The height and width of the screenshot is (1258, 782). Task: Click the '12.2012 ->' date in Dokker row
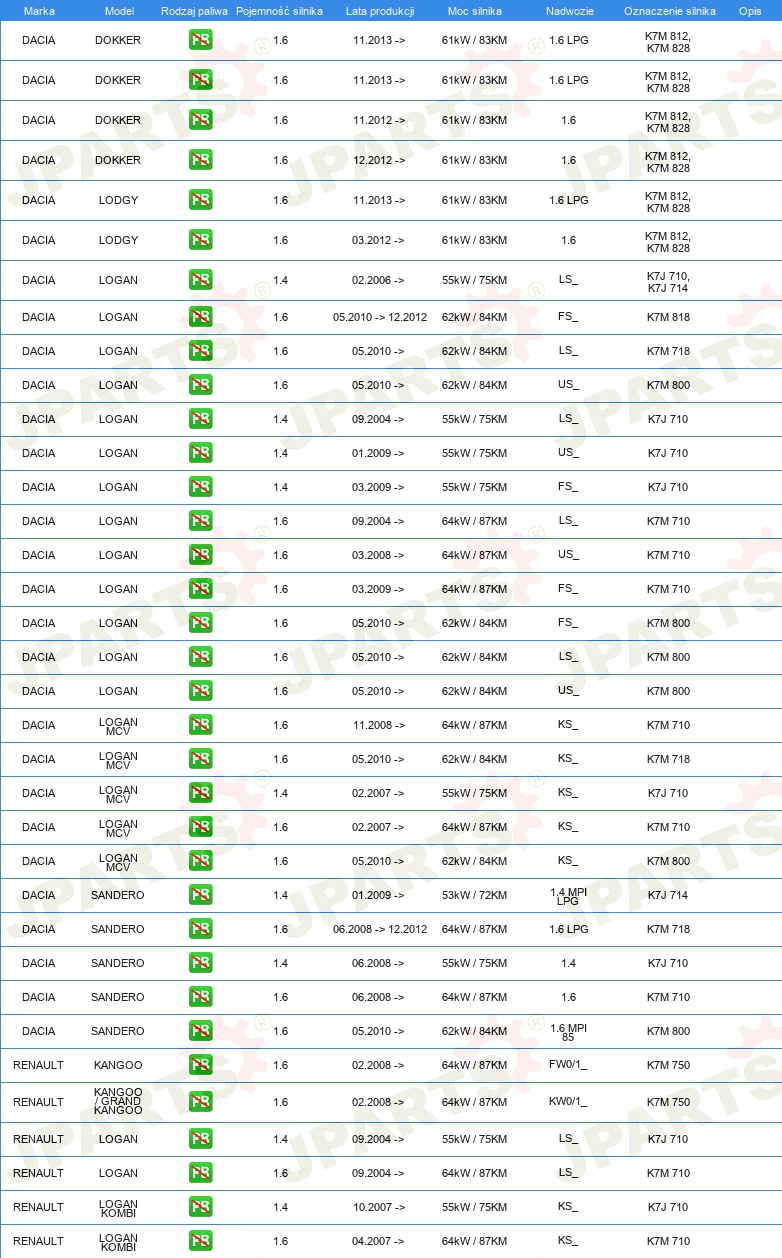(378, 160)
